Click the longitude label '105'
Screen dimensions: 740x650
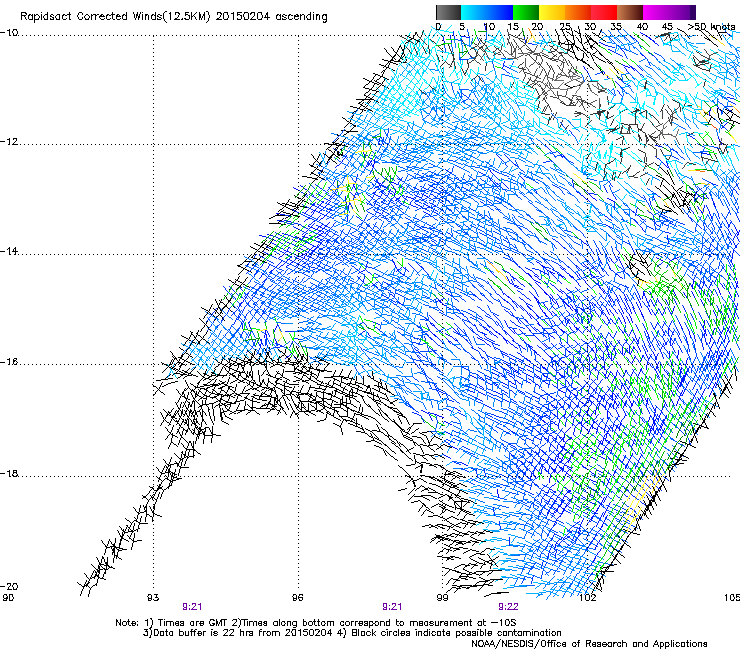732,598
